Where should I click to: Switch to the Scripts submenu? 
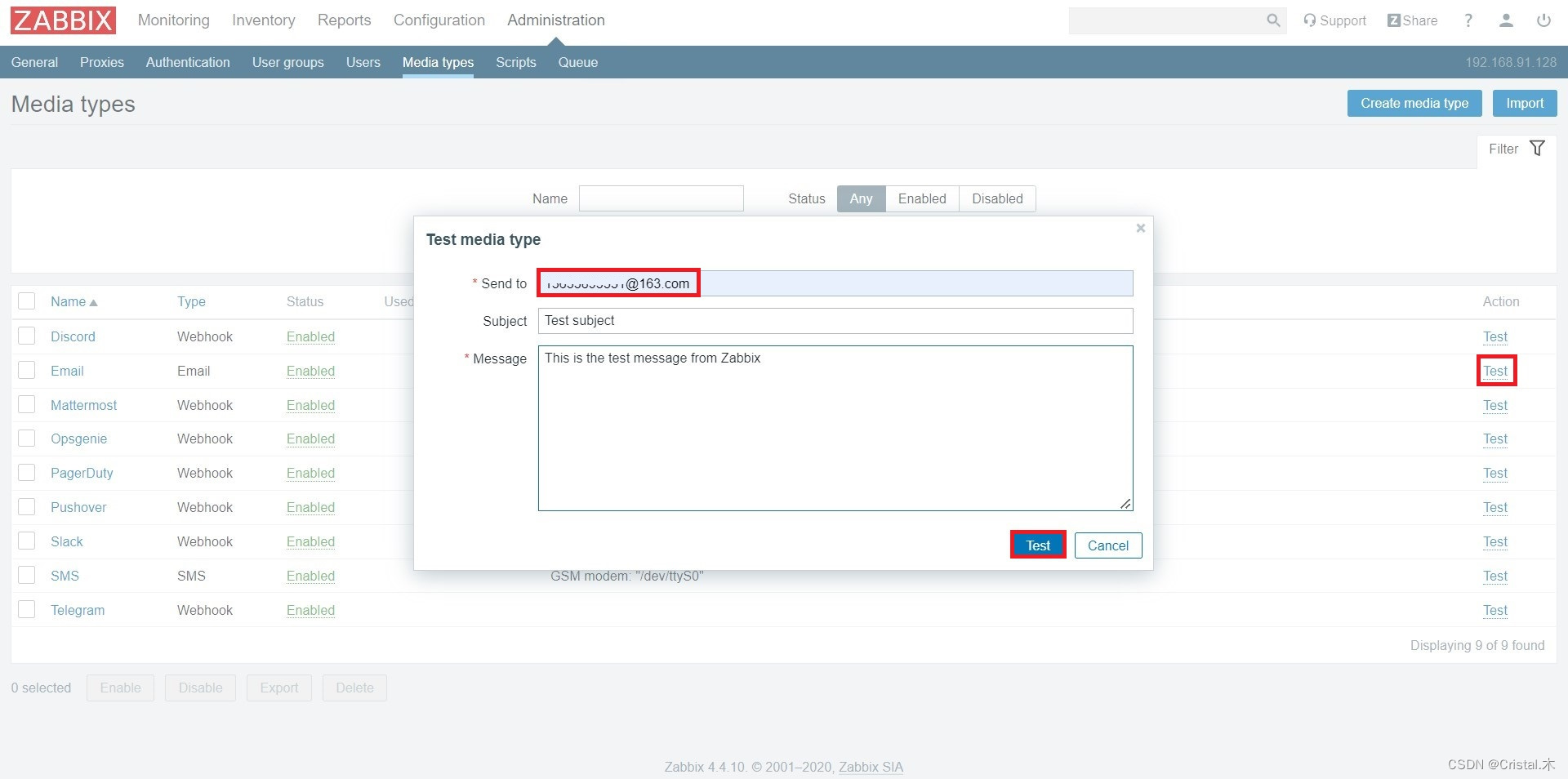click(x=515, y=62)
